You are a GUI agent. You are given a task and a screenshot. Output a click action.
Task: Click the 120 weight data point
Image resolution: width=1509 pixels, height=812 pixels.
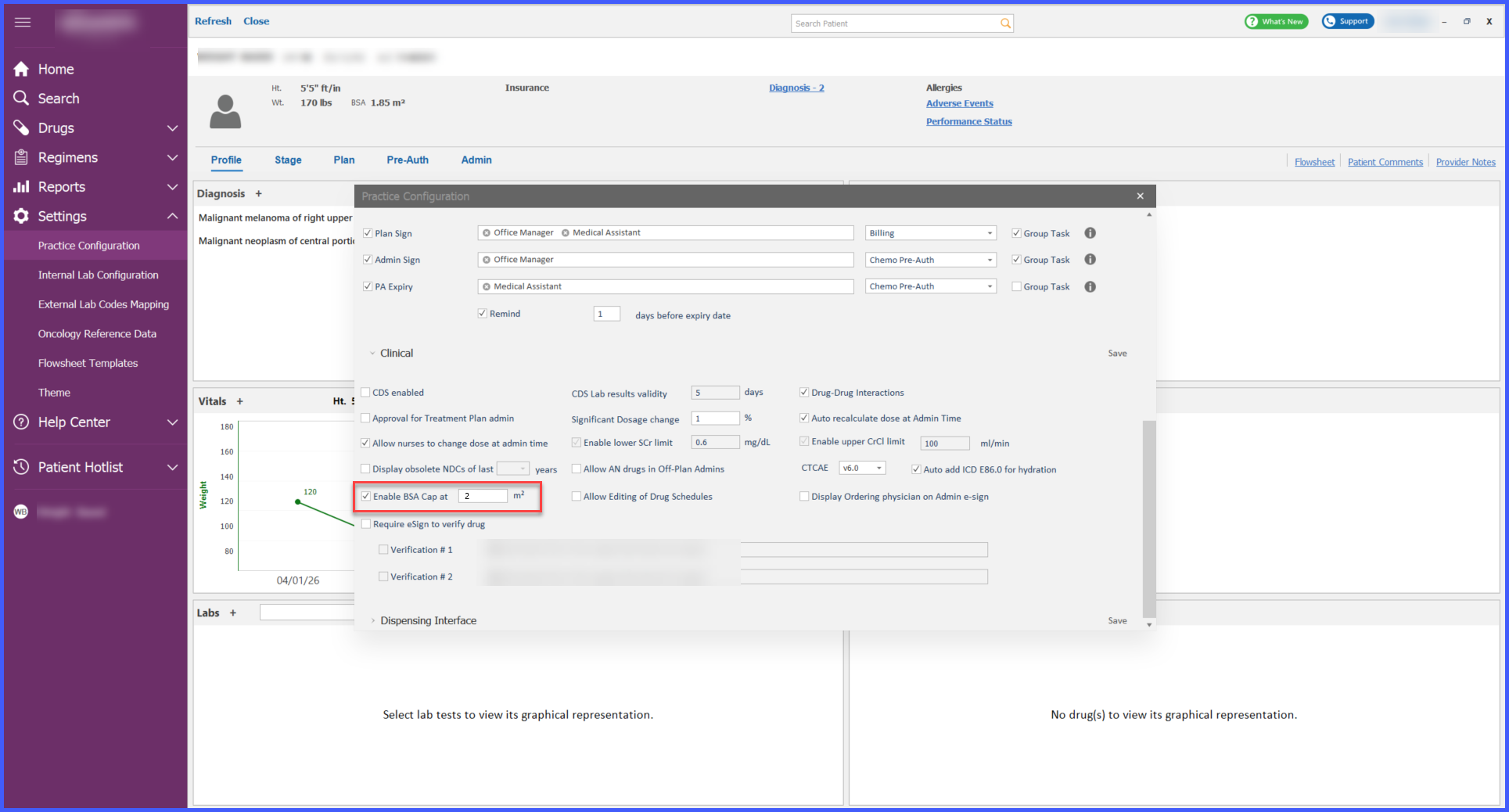297,501
